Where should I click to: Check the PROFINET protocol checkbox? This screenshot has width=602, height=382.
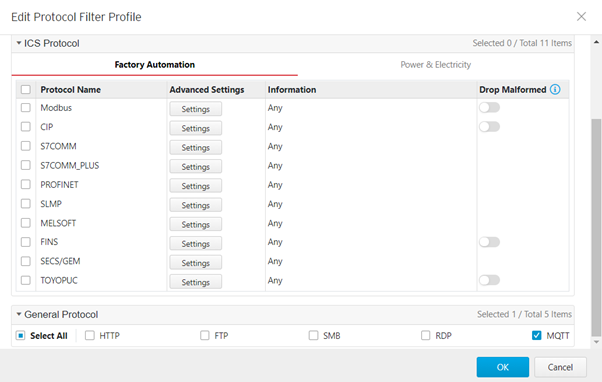pyautogui.click(x=26, y=184)
